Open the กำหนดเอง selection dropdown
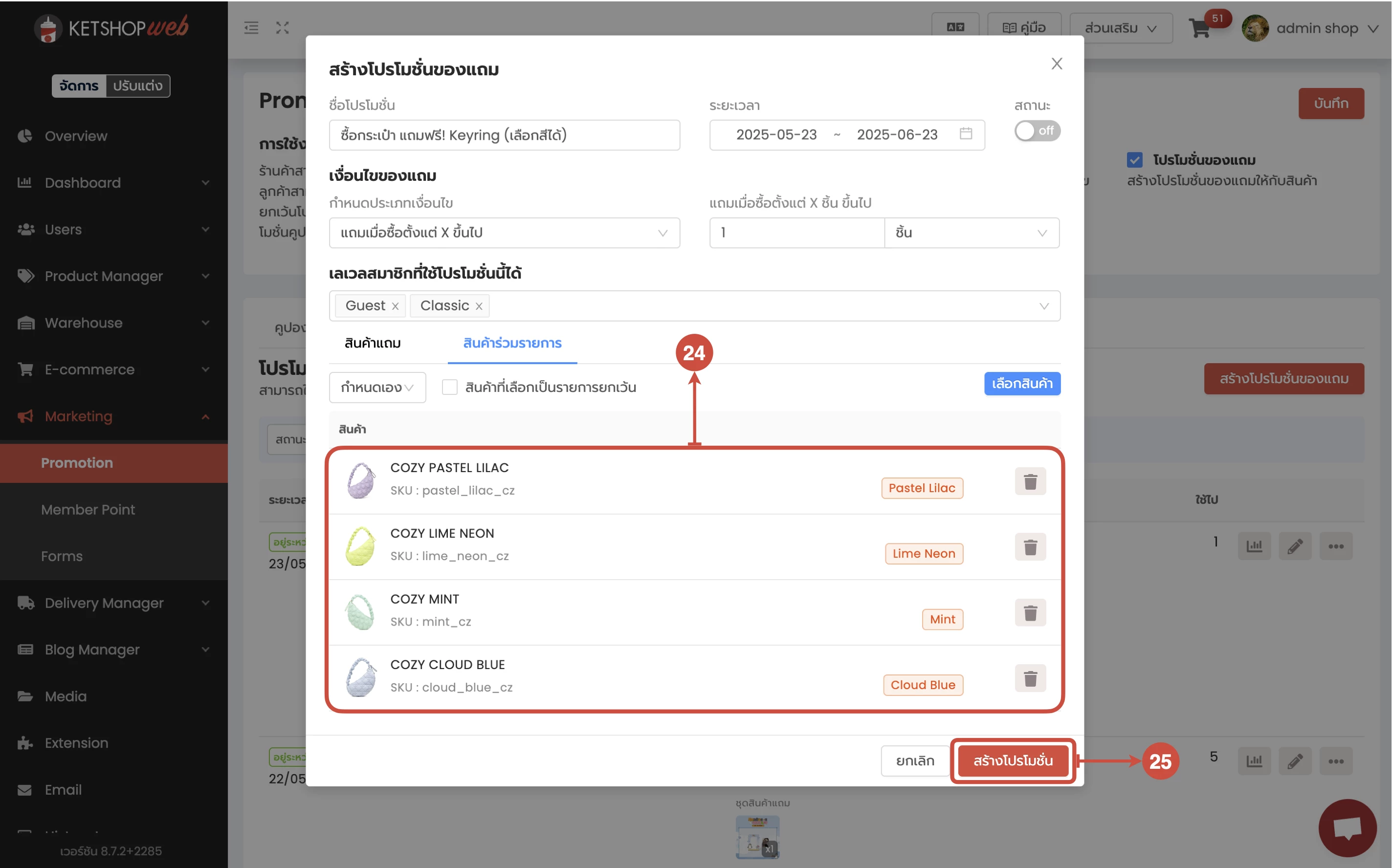Screen dimensions: 1392x868 (376, 388)
